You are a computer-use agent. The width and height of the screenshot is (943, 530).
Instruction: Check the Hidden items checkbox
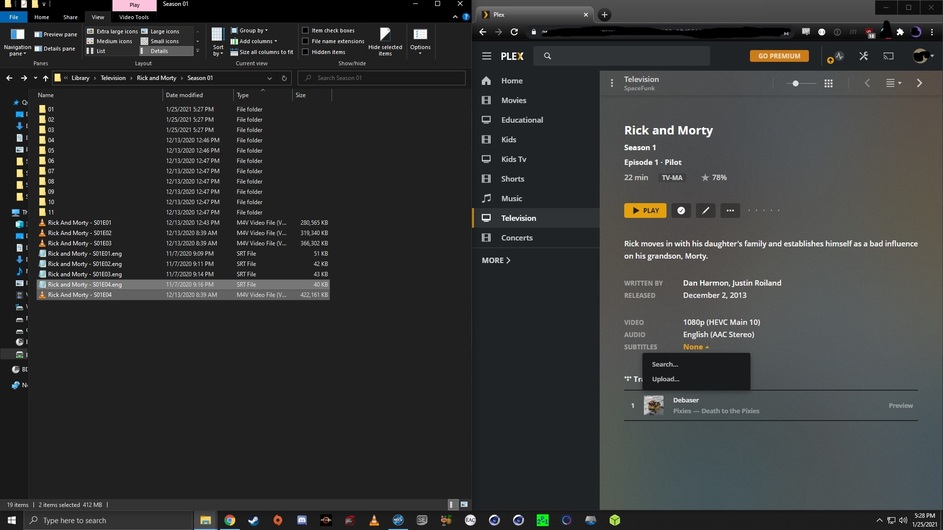pyautogui.click(x=305, y=52)
